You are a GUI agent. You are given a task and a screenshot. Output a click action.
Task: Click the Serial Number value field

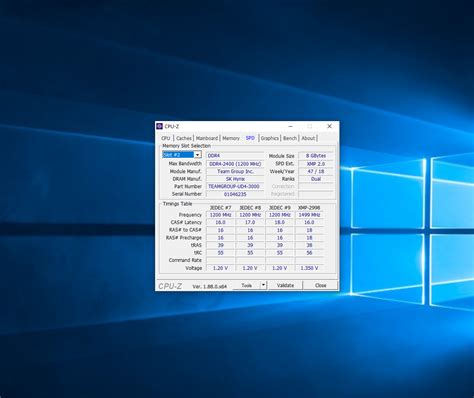click(x=235, y=194)
